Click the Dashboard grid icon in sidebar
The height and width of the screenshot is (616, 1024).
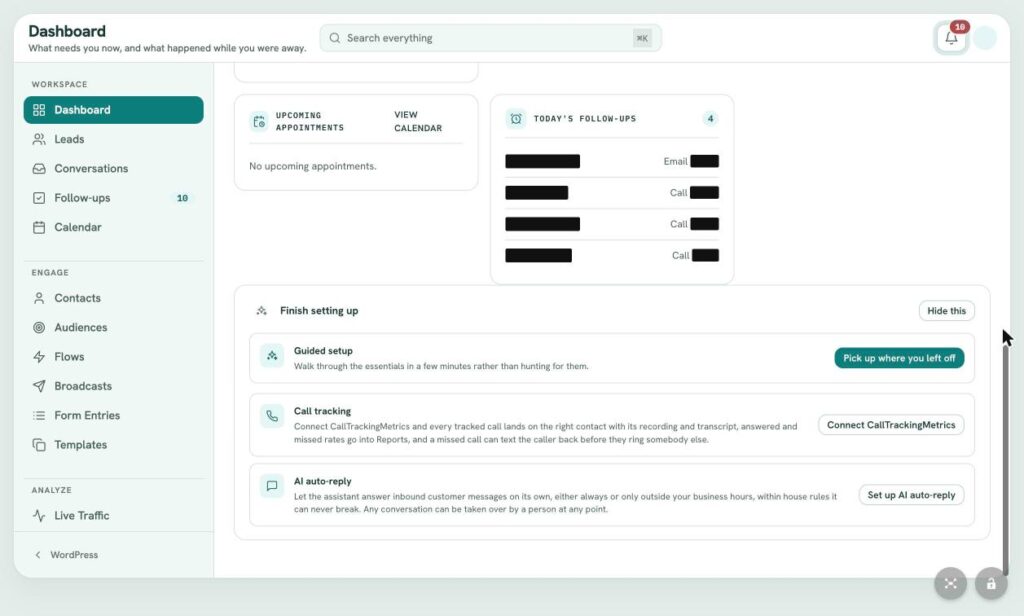[x=39, y=110]
